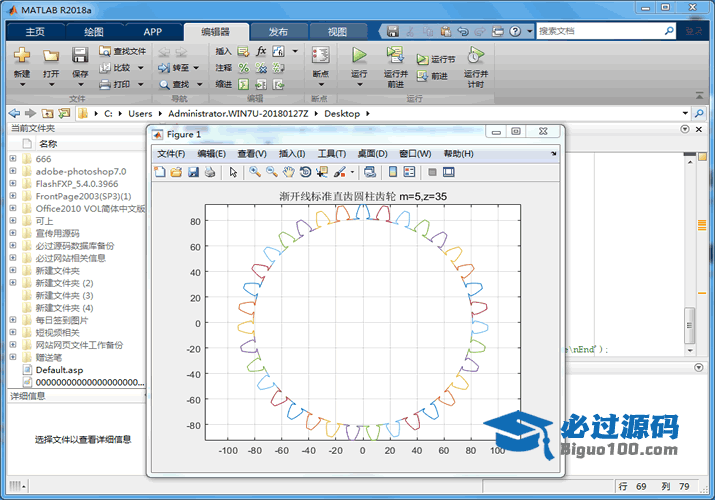Viewport: 715px width, 500px height.
Task: Click the breakpoints icon above 断点
Action: 321,55
